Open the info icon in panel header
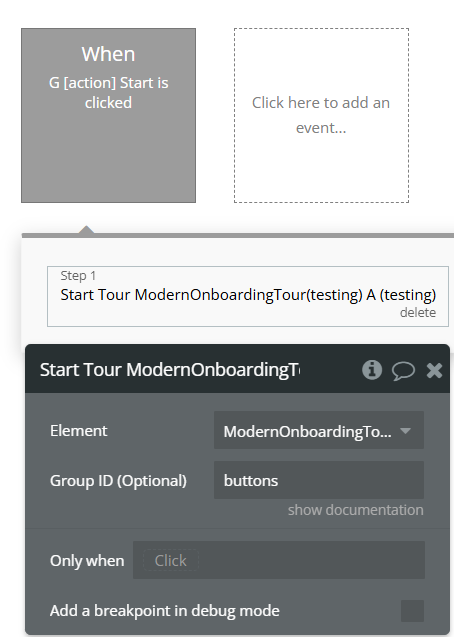The height and width of the screenshot is (637, 454). [372, 370]
